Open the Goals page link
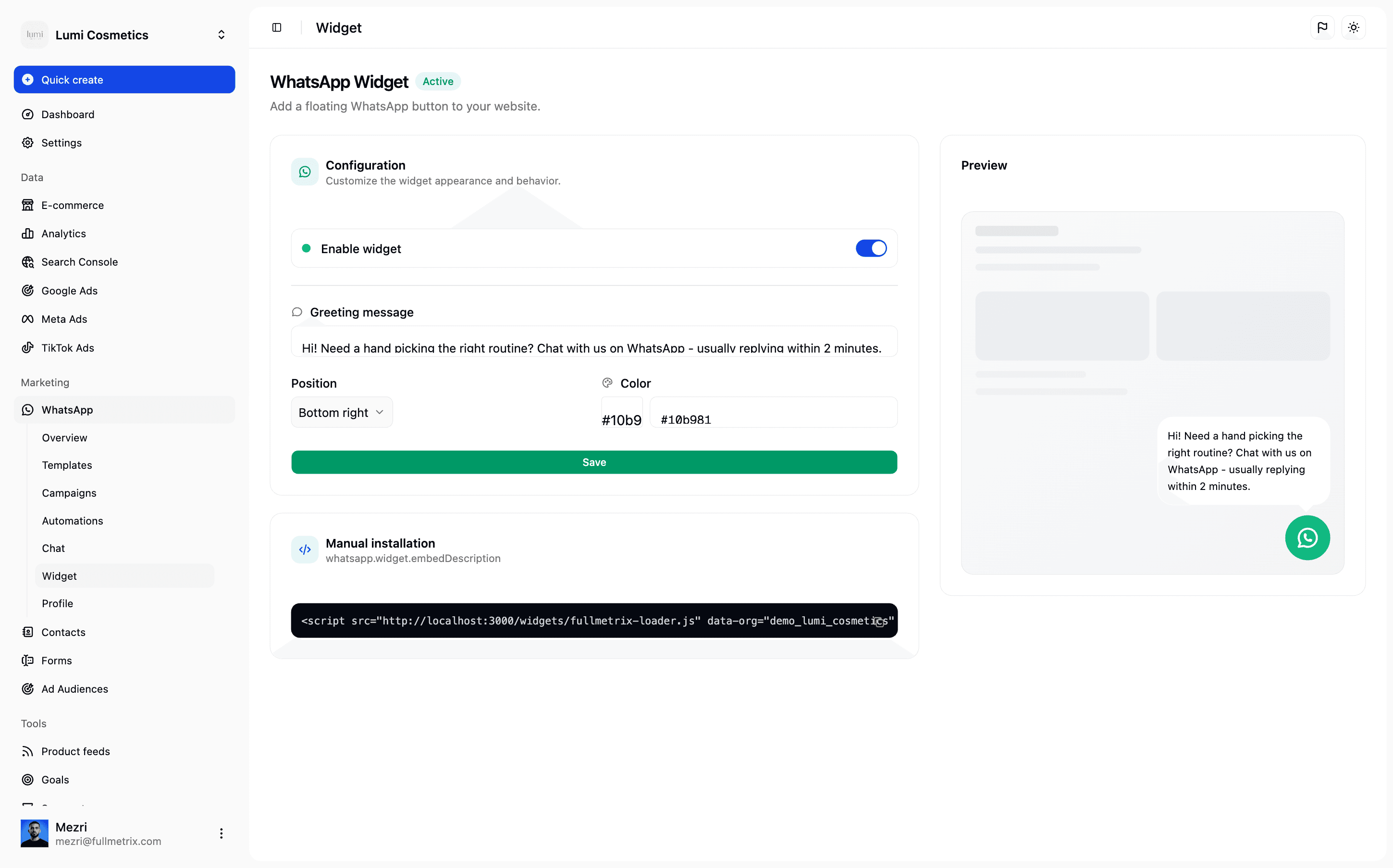The image size is (1393, 868). pos(124,780)
